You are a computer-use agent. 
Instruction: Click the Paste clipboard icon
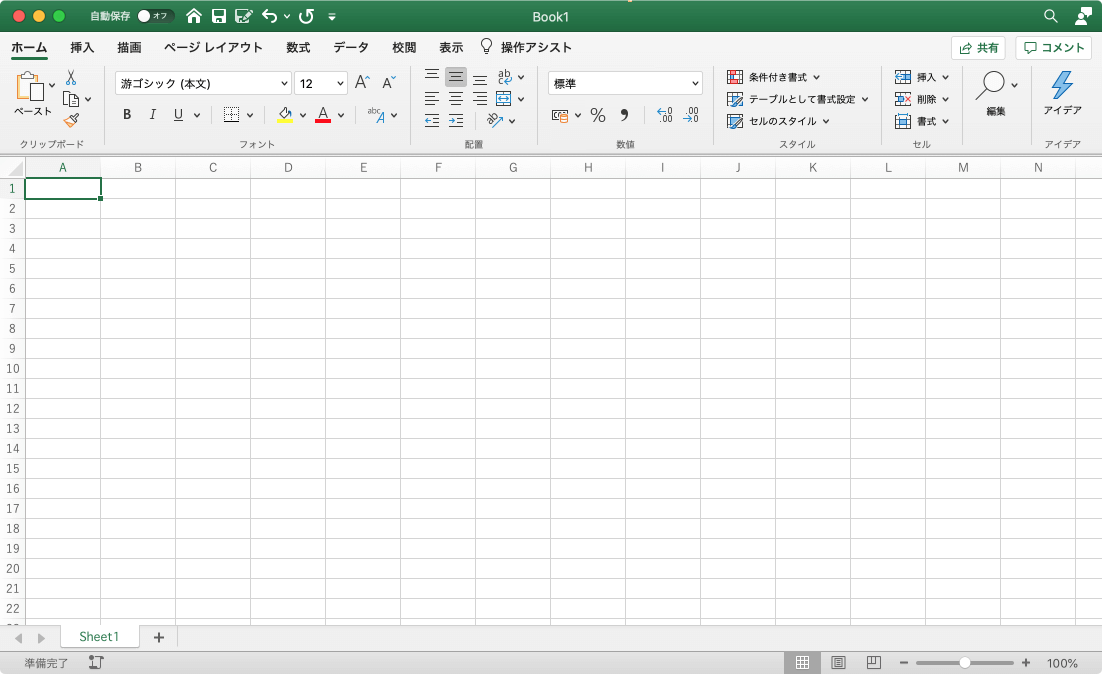(30, 86)
